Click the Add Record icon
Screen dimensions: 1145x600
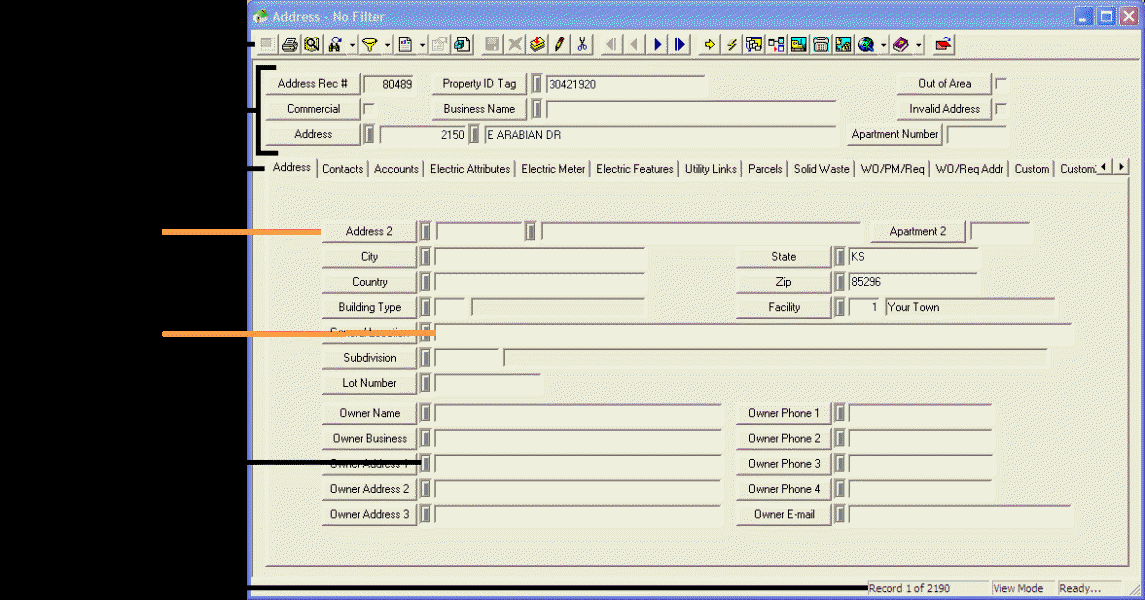point(537,45)
